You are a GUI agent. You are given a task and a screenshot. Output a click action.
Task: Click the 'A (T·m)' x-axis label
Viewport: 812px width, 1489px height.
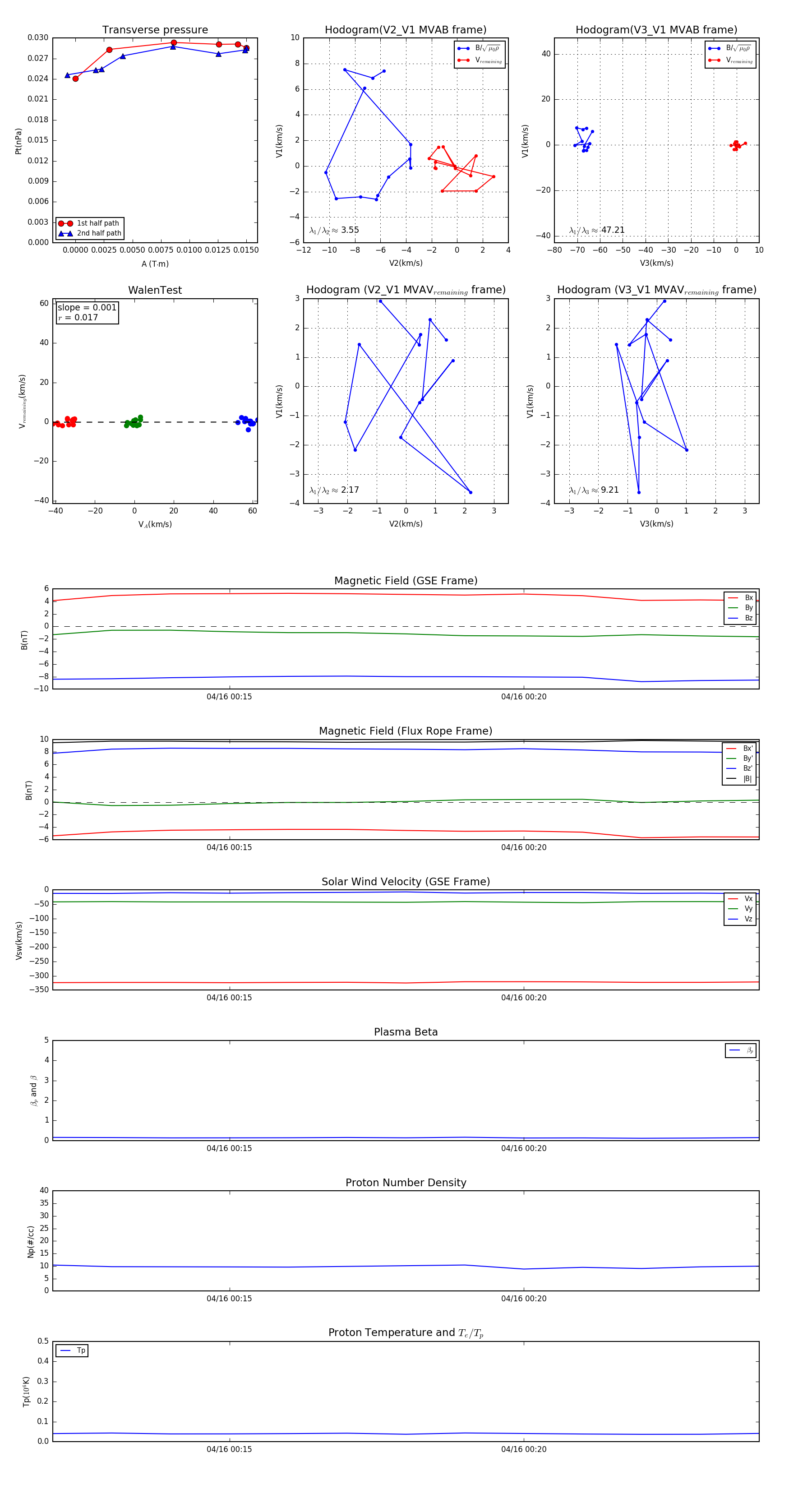pyautogui.click(x=155, y=264)
